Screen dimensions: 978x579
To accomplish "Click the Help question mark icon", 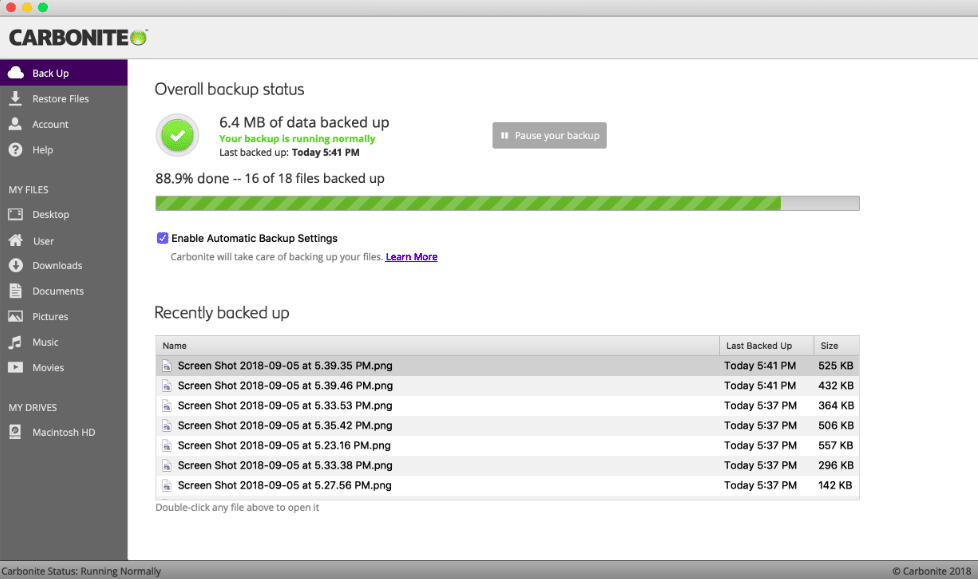I will [x=16, y=150].
